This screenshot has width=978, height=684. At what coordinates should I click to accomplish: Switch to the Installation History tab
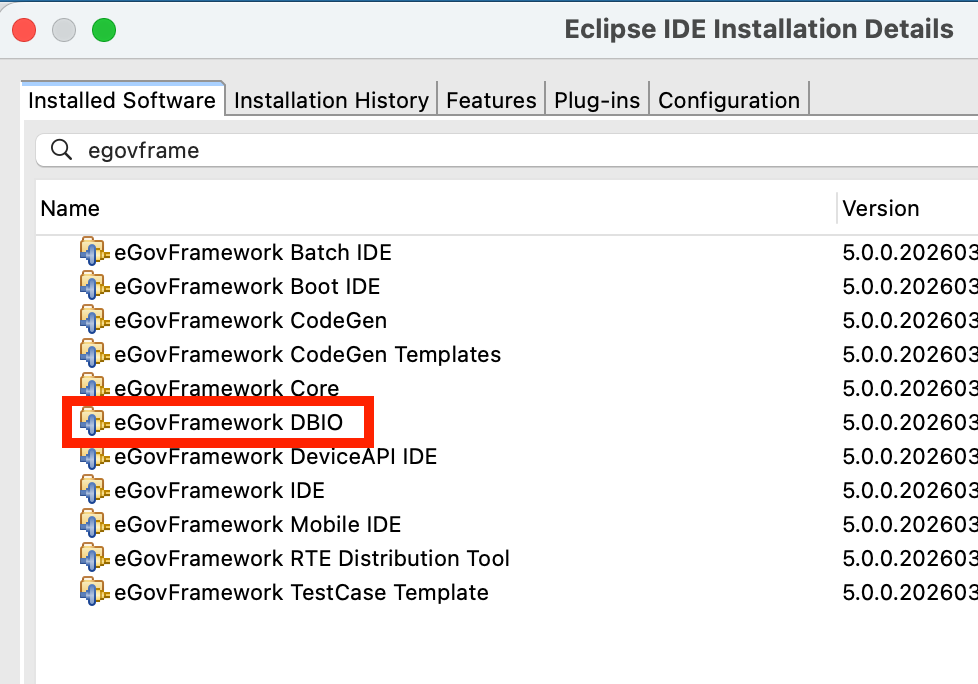coord(331,101)
